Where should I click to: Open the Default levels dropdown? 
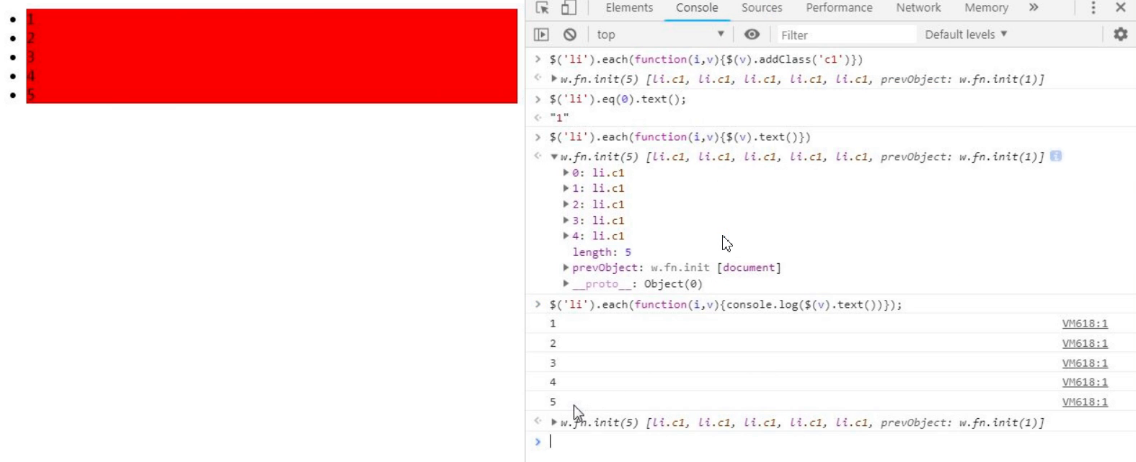coord(966,34)
